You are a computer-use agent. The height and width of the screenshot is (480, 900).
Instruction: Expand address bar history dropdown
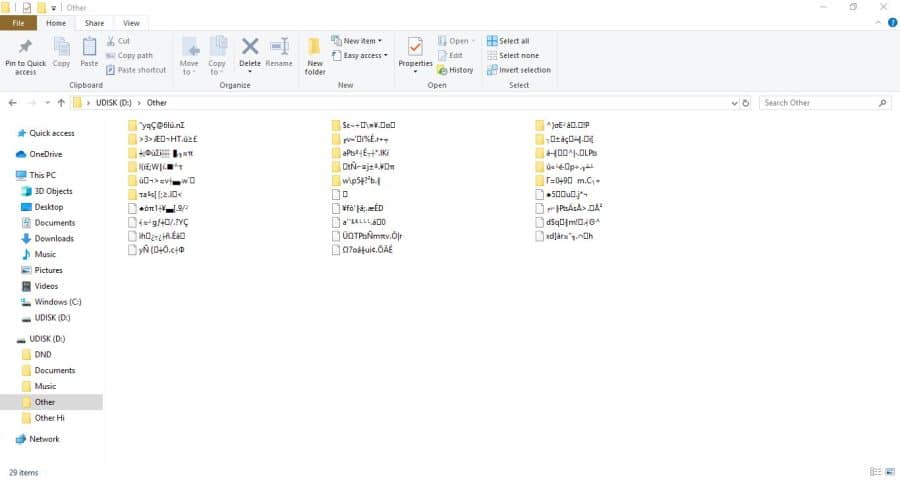pyautogui.click(x=734, y=103)
